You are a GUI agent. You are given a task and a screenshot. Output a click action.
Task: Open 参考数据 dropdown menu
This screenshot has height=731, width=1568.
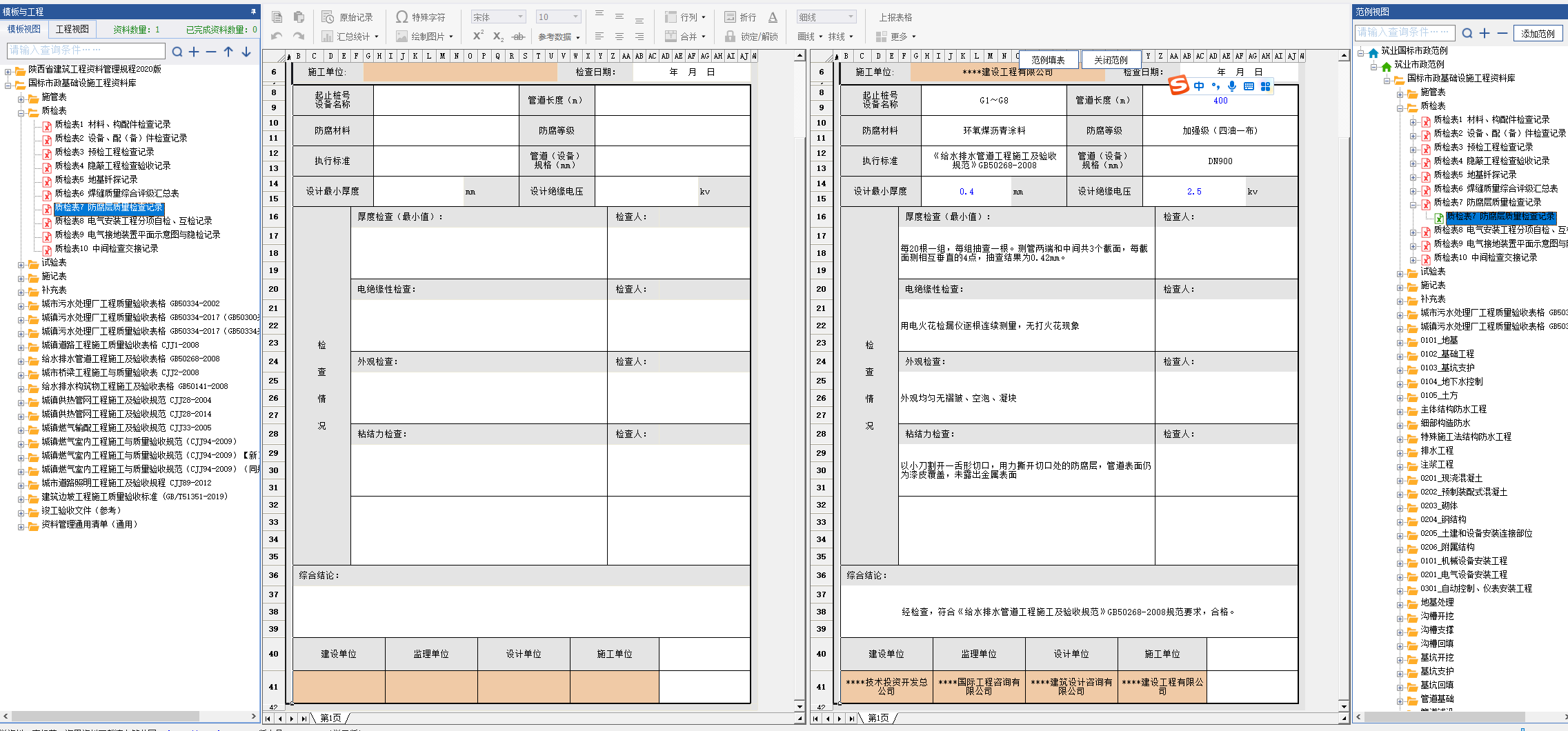tap(559, 37)
